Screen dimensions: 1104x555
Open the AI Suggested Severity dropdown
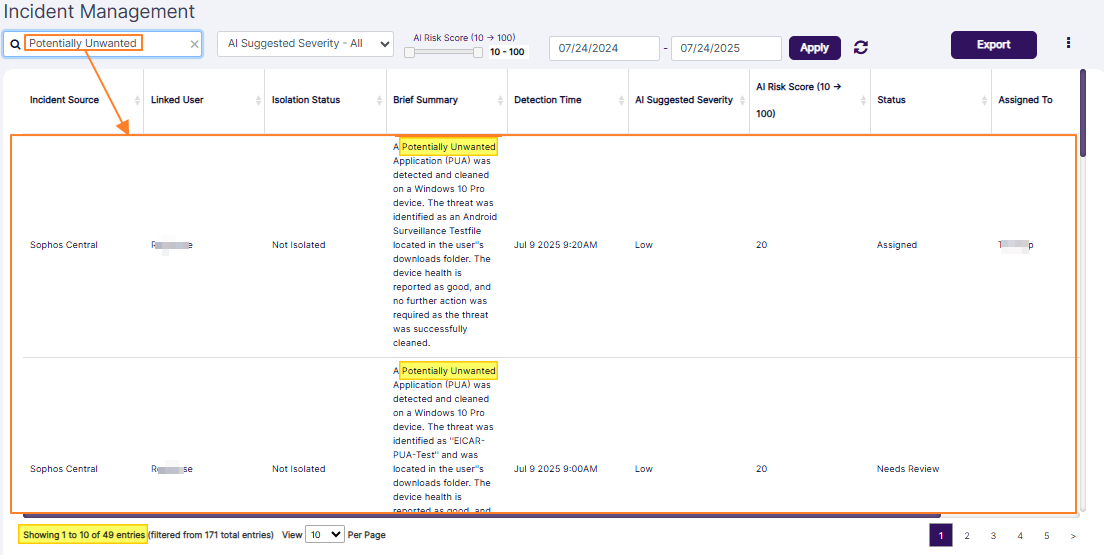click(305, 44)
